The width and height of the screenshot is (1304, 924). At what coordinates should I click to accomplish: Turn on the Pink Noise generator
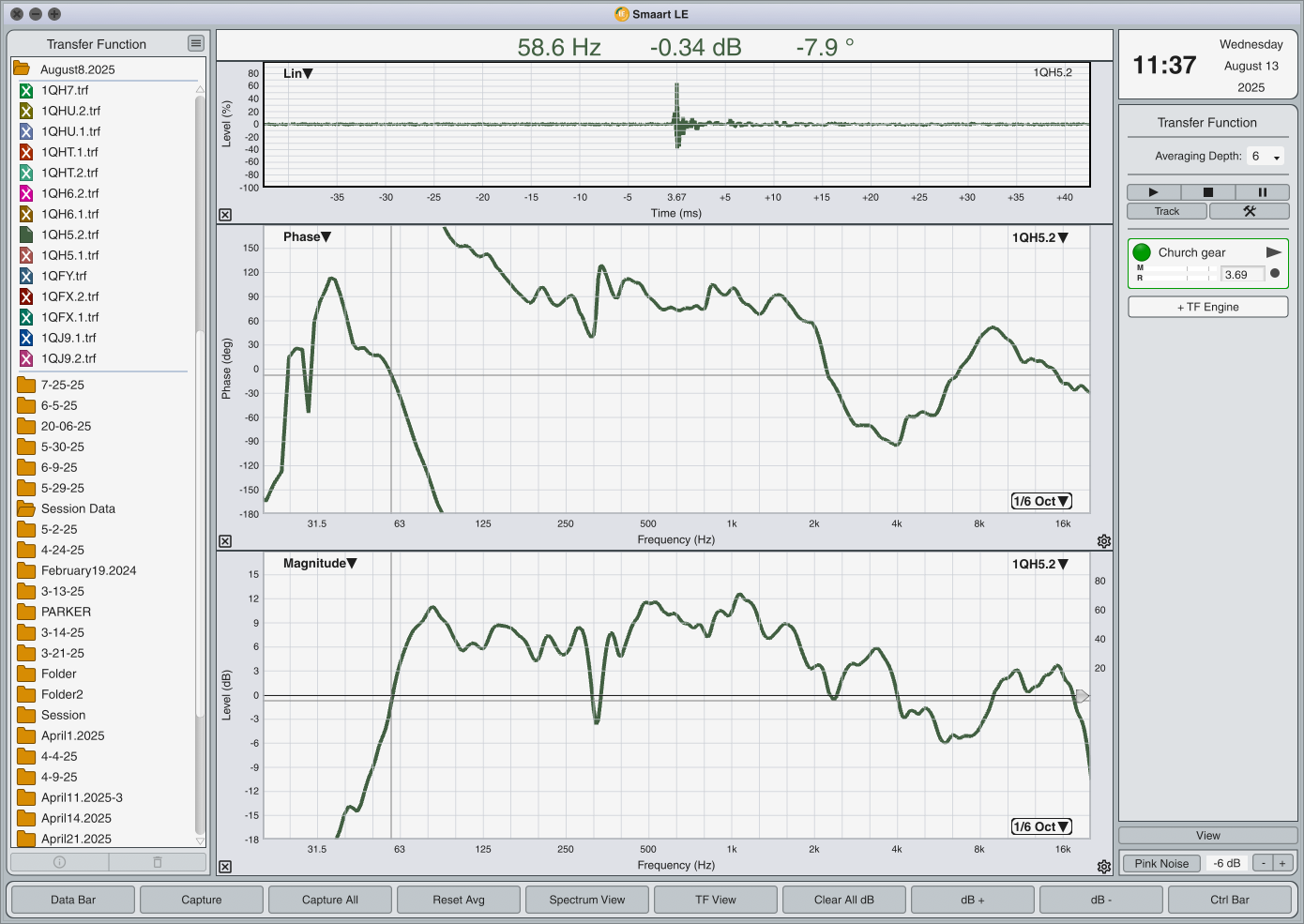tap(1160, 863)
